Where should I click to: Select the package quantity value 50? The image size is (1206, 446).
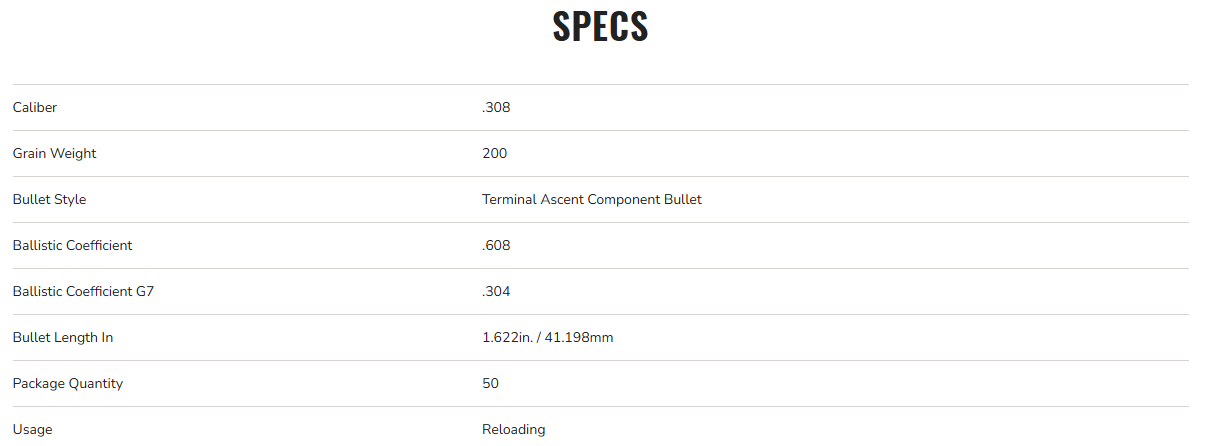490,383
